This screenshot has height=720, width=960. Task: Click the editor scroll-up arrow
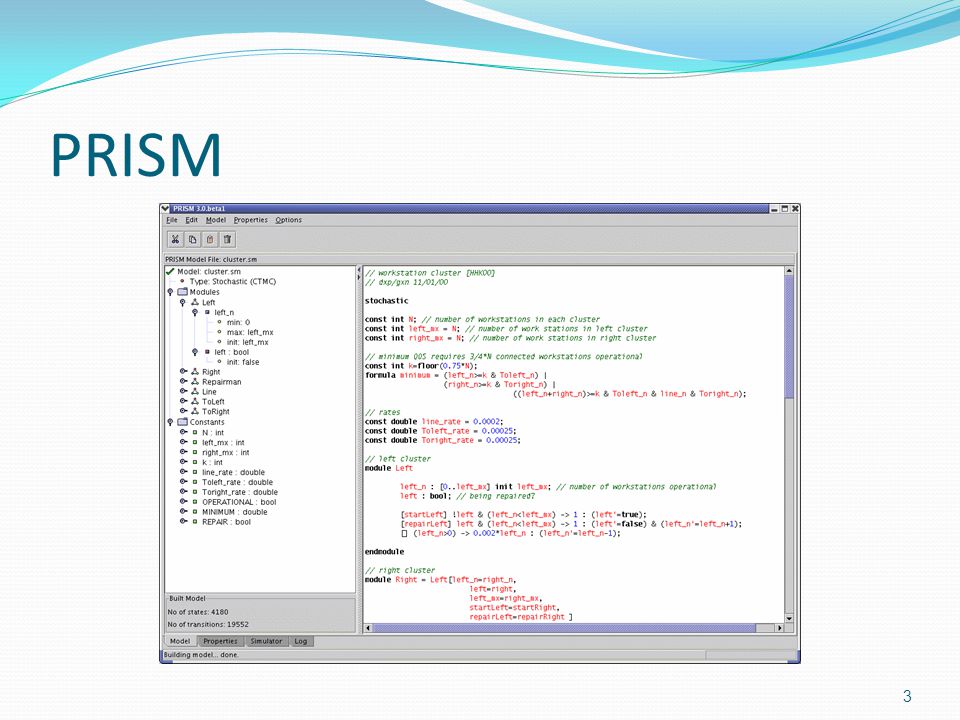point(789,271)
